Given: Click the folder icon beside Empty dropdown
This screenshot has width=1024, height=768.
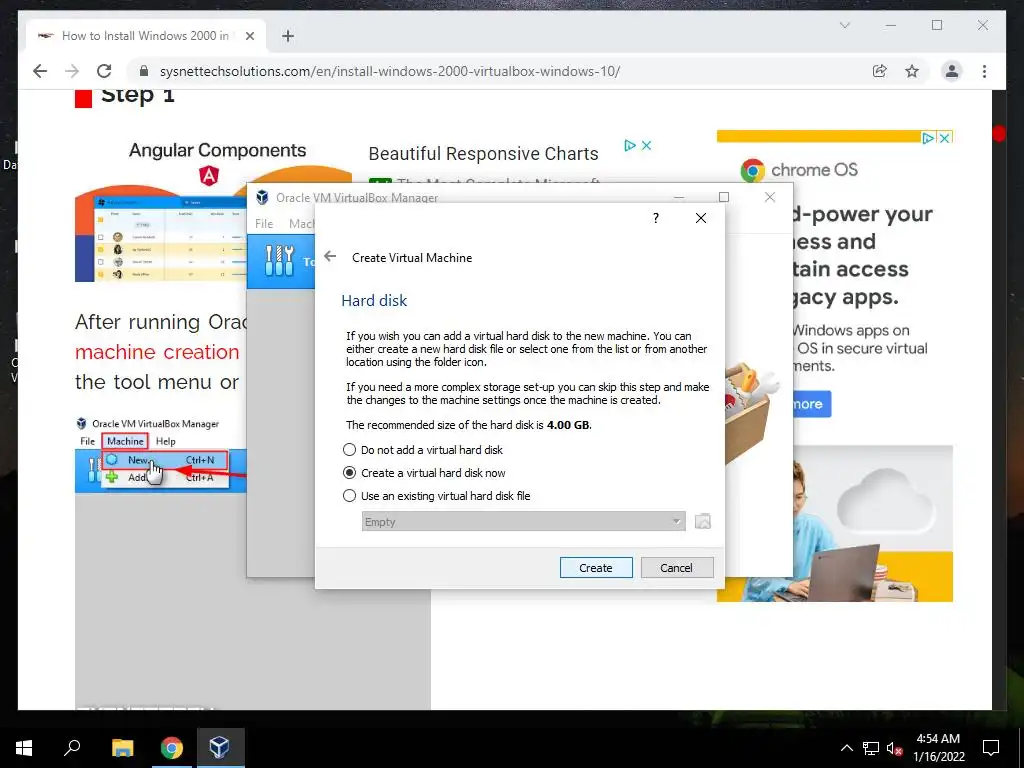Looking at the screenshot, I should click(703, 521).
